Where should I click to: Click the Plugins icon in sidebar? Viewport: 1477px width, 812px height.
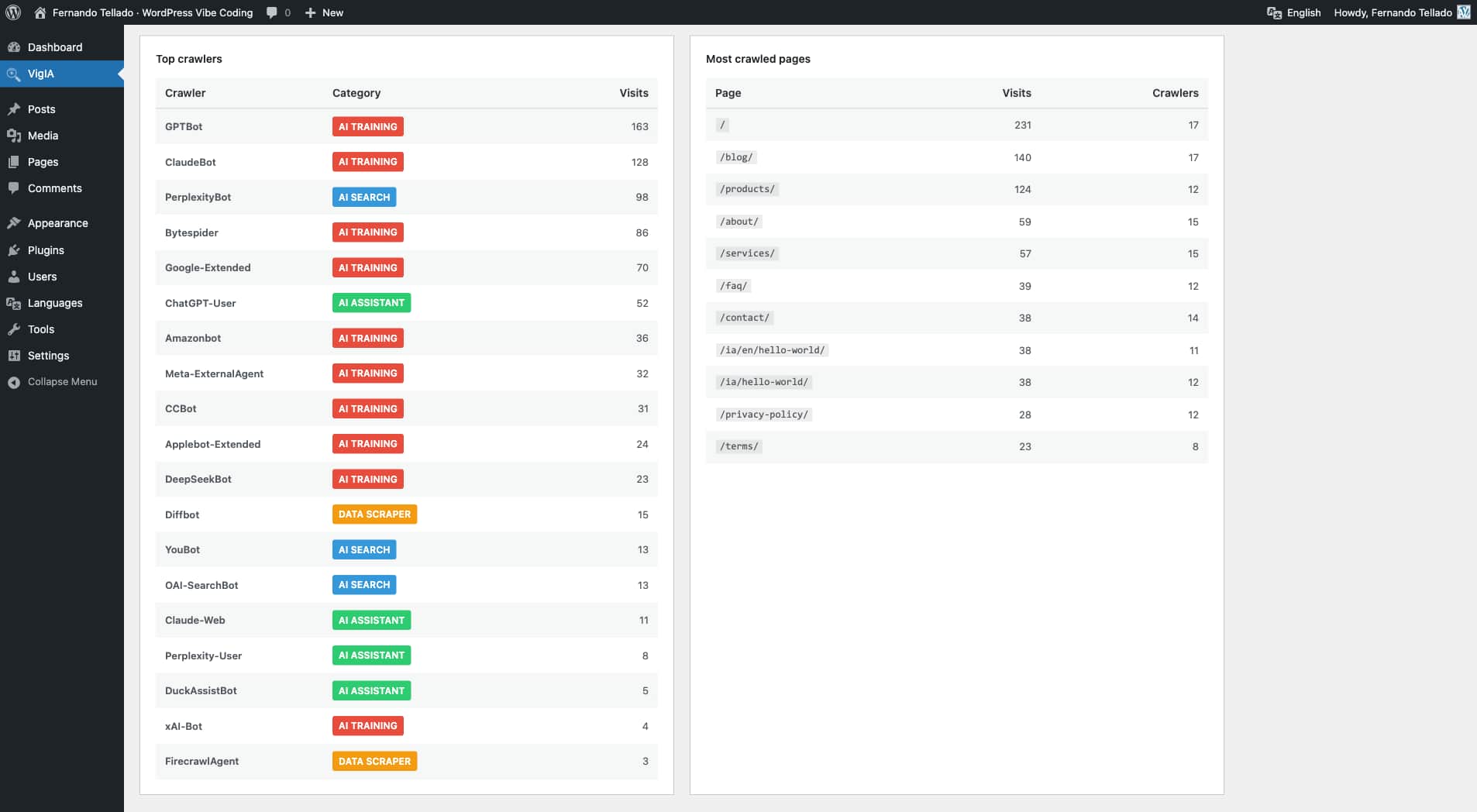coord(14,250)
